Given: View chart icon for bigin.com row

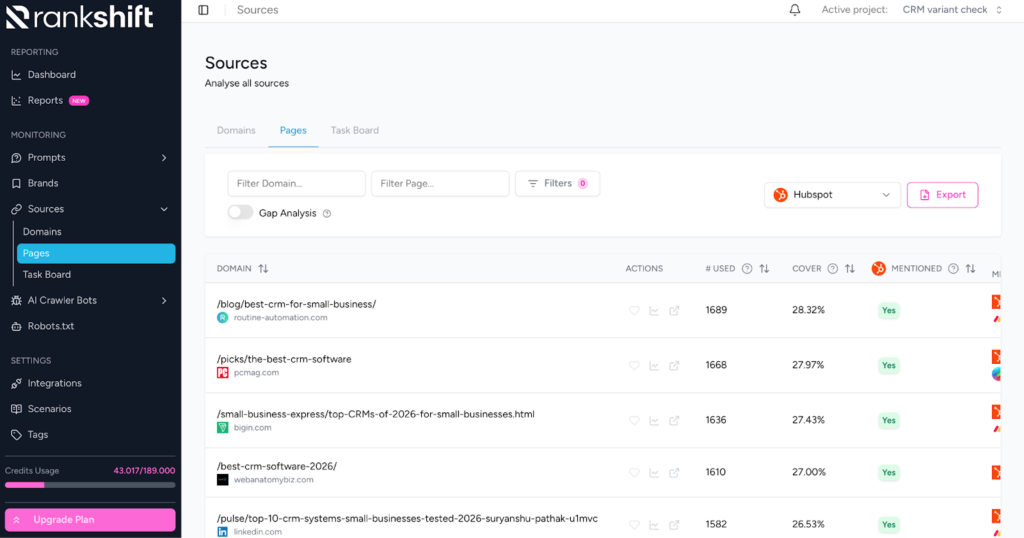Looking at the screenshot, I should [654, 420].
